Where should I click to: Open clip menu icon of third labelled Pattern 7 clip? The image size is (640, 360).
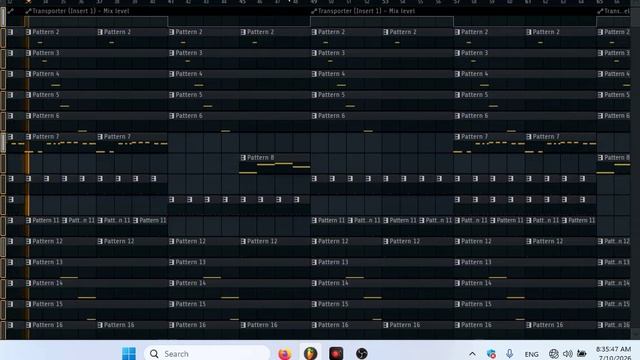click(x=457, y=137)
